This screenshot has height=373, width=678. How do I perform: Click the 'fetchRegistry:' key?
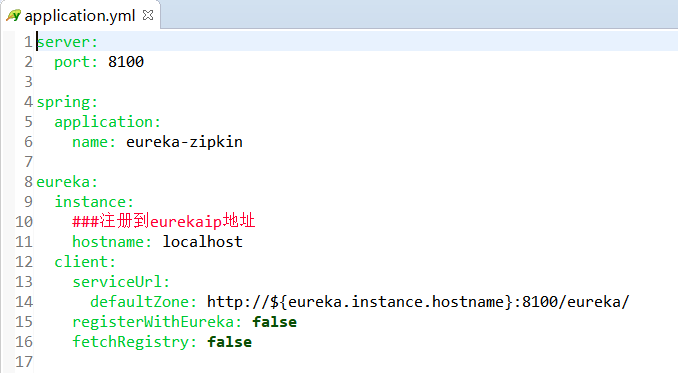[x=134, y=342]
